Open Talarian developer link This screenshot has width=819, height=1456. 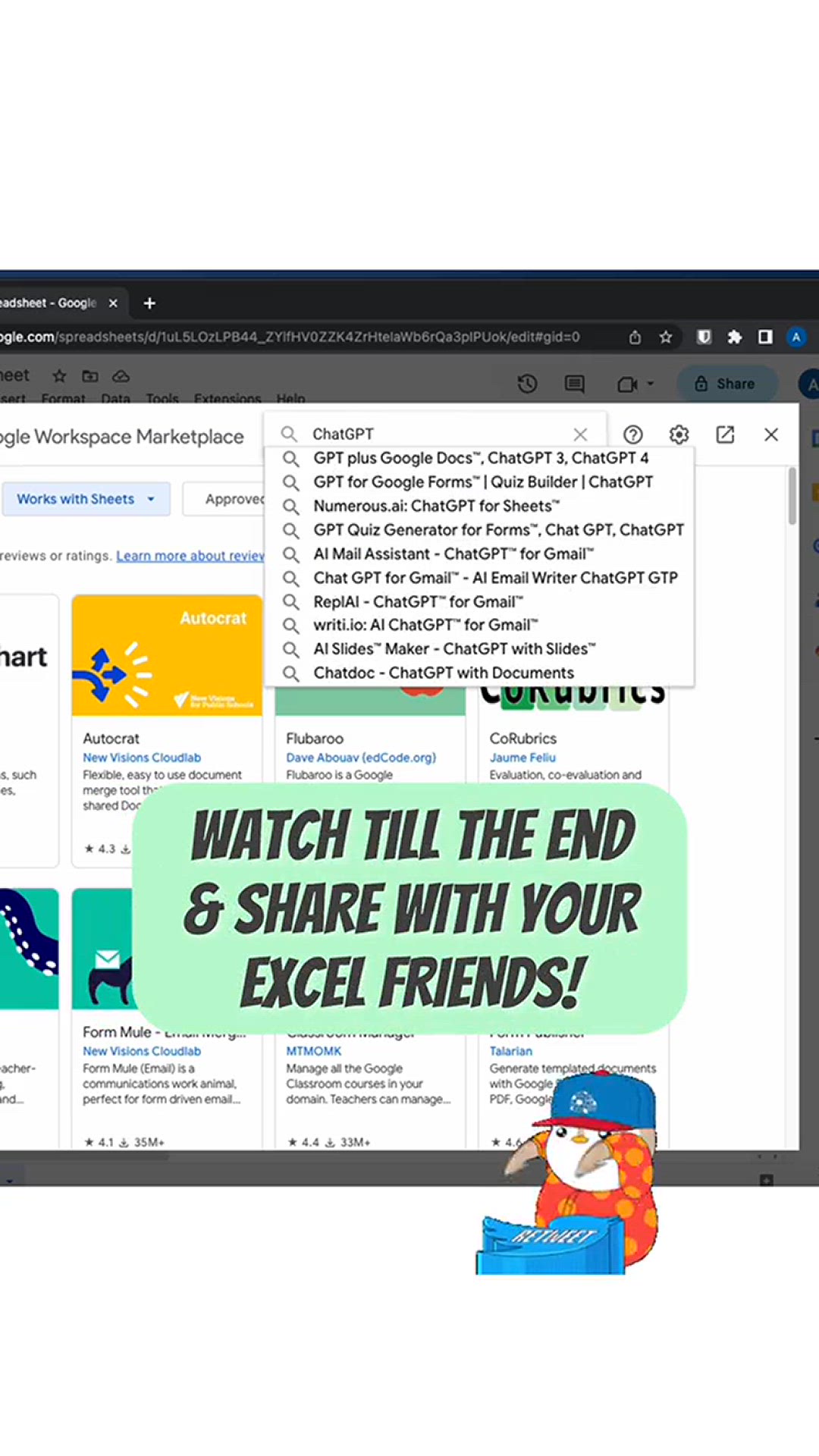[x=511, y=1051]
